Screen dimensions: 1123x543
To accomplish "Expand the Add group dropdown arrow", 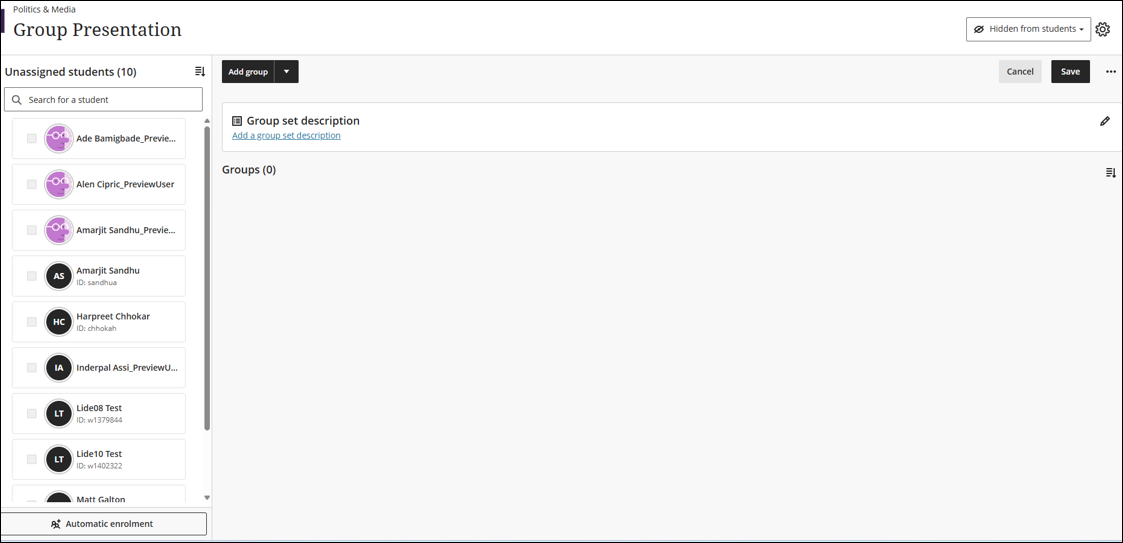I will [286, 72].
